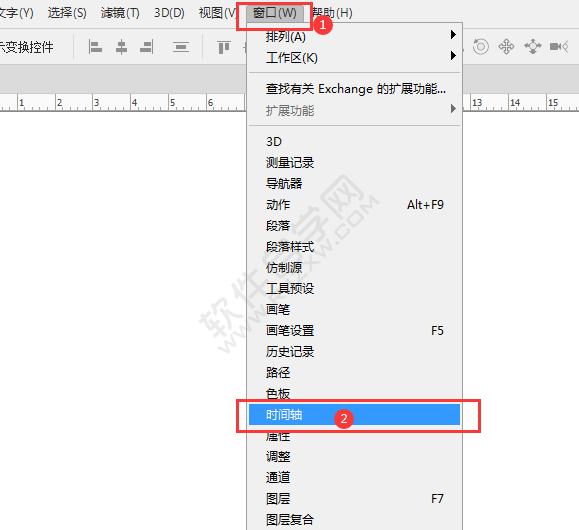Open the 图层复合 panel

pyautogui.click(x=354, y=520)
